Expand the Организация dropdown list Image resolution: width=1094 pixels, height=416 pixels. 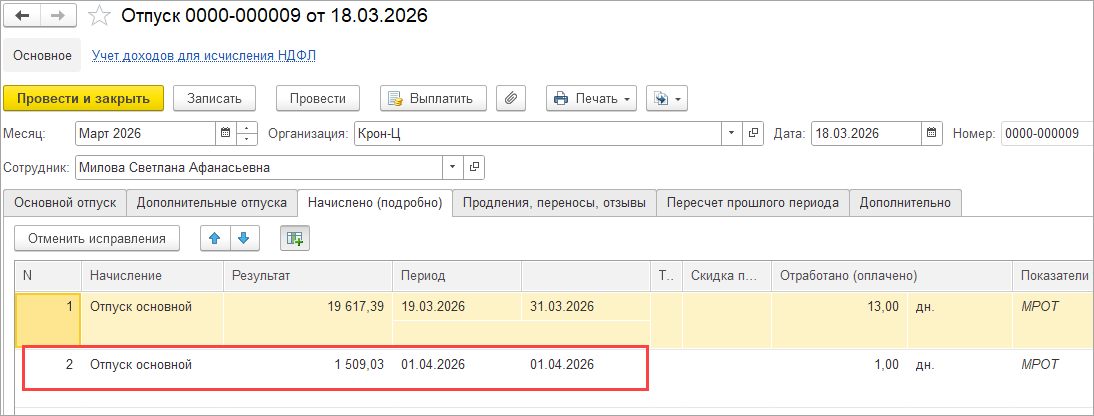pyautogui.click(x=732, y=133)
